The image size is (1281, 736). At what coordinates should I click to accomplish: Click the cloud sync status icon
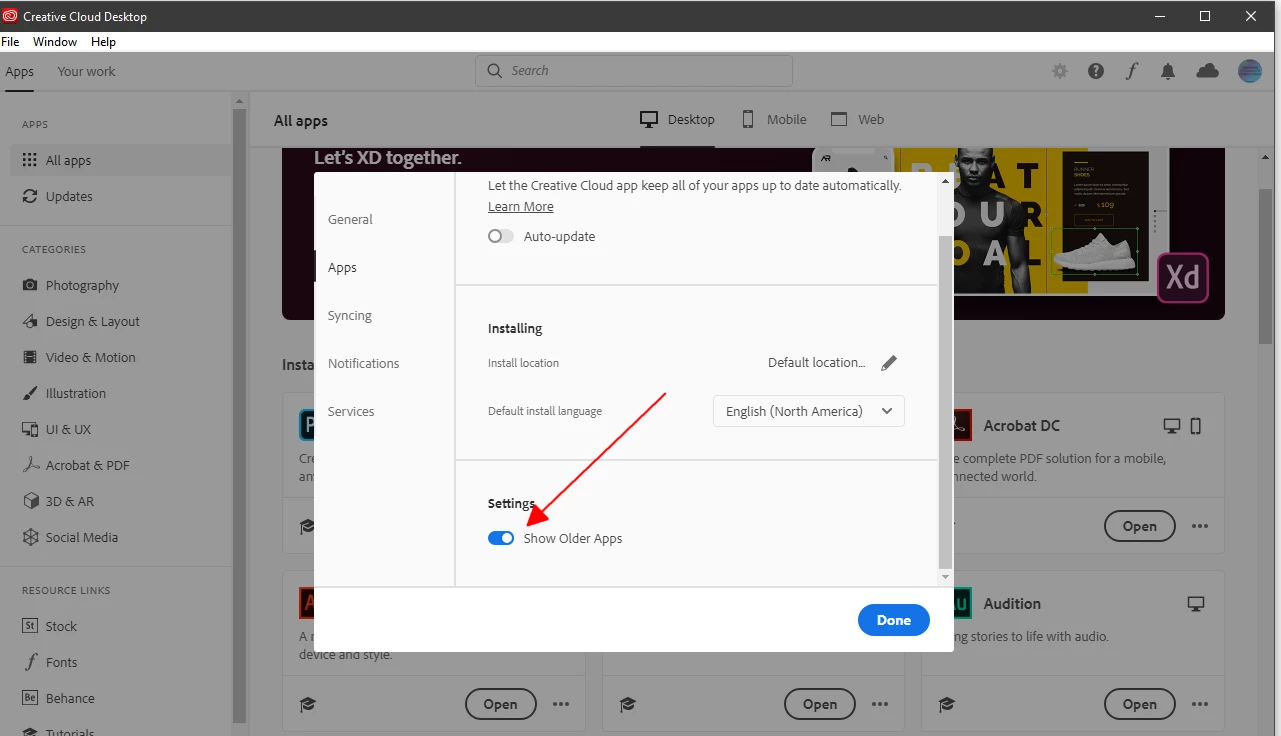pyautogui.click(x=1208, y=70)
